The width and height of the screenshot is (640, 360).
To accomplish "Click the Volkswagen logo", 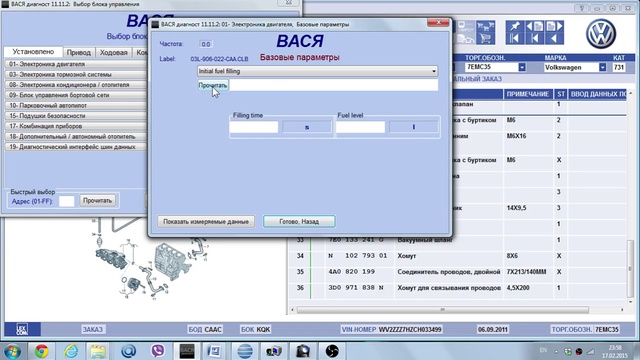I will pyautogui.click(x=601, y=34).
